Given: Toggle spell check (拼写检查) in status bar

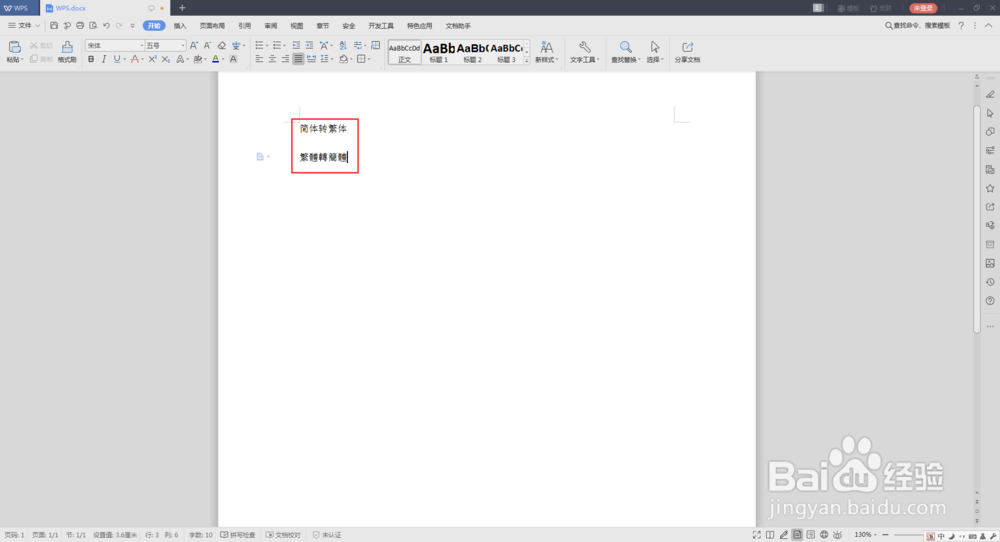Looking at the screenshot, I should coord(238,535).
